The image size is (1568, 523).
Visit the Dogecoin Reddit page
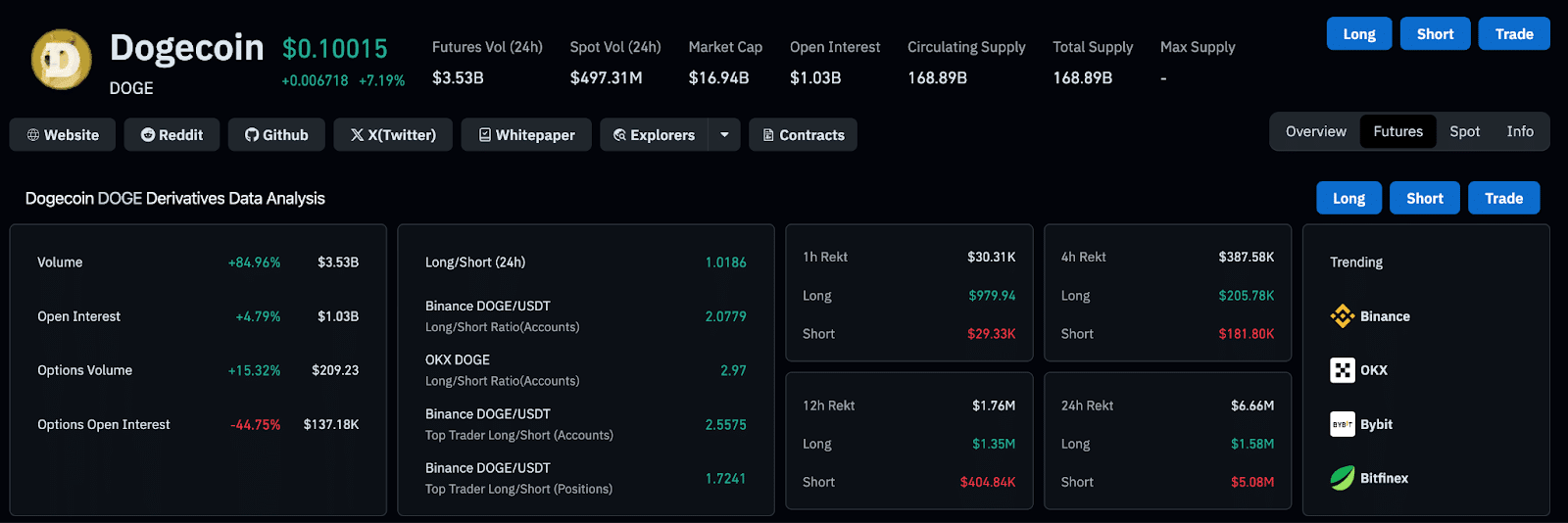[171, 135]
